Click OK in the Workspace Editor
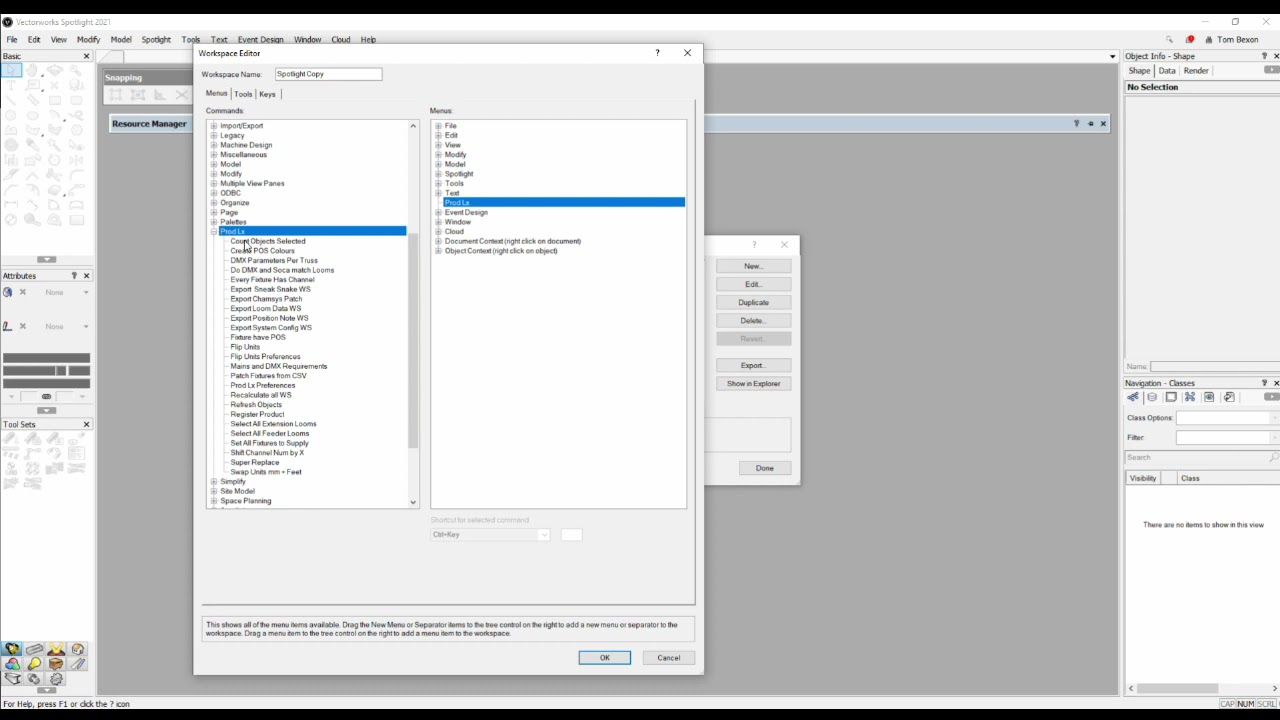 (x=605, y=658)
